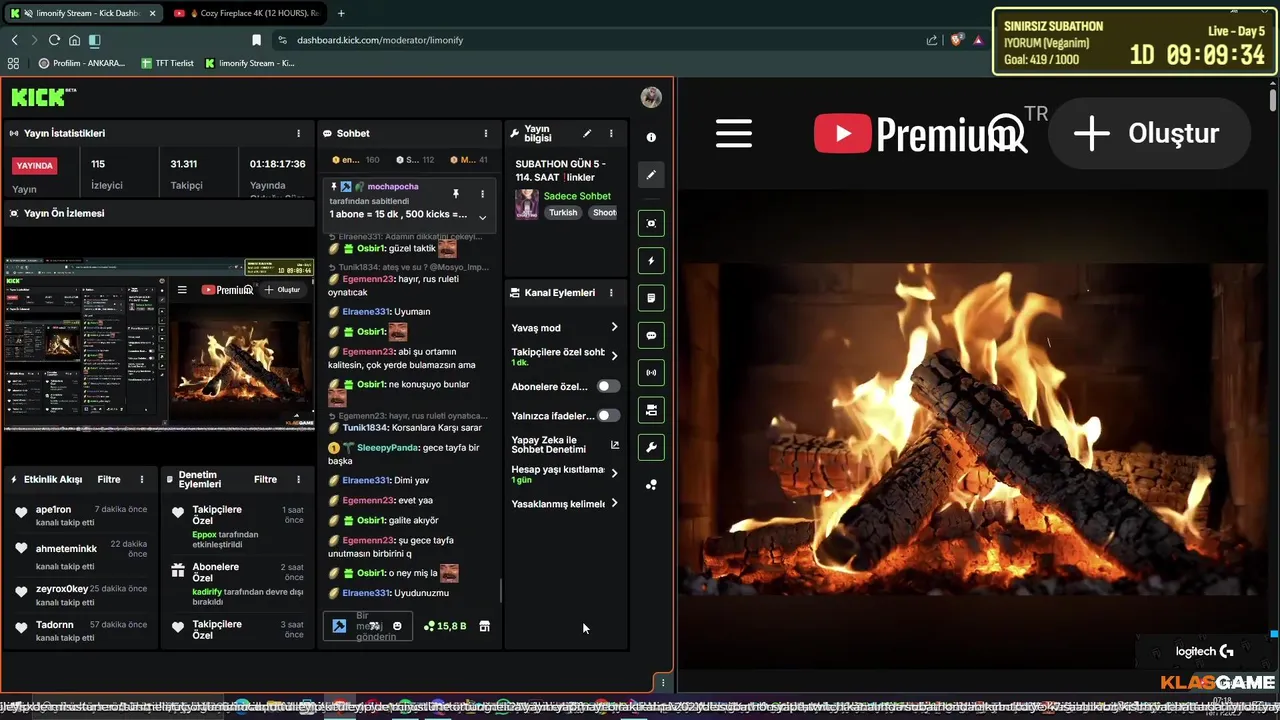Unpin the pinned mochapocha message
1280x720 pixels.
[x=455, y=194]
